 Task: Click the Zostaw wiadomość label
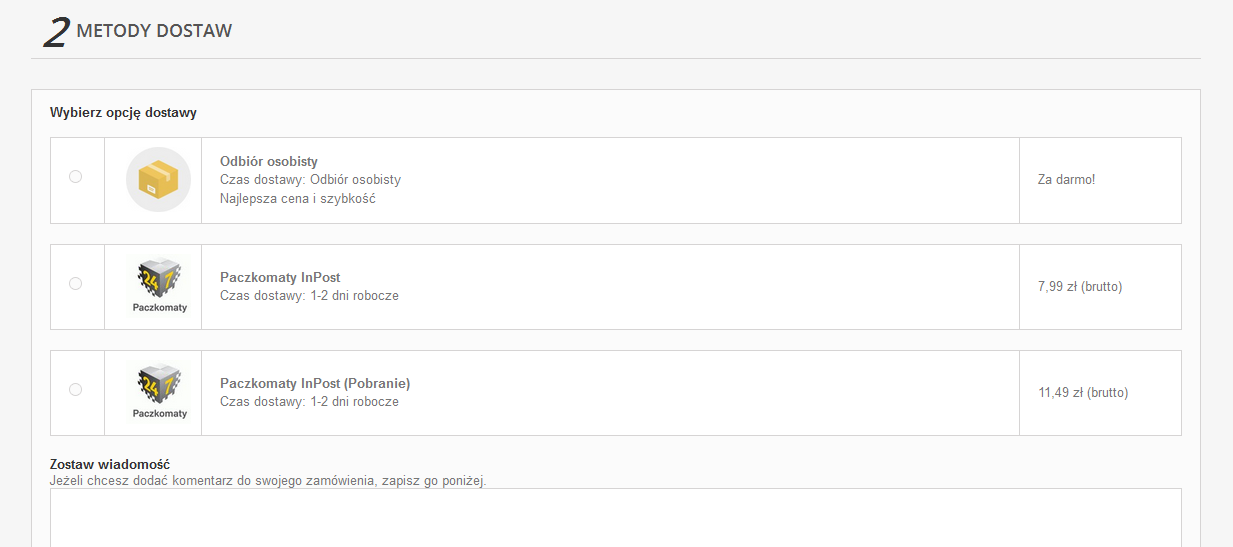point(110,465)
